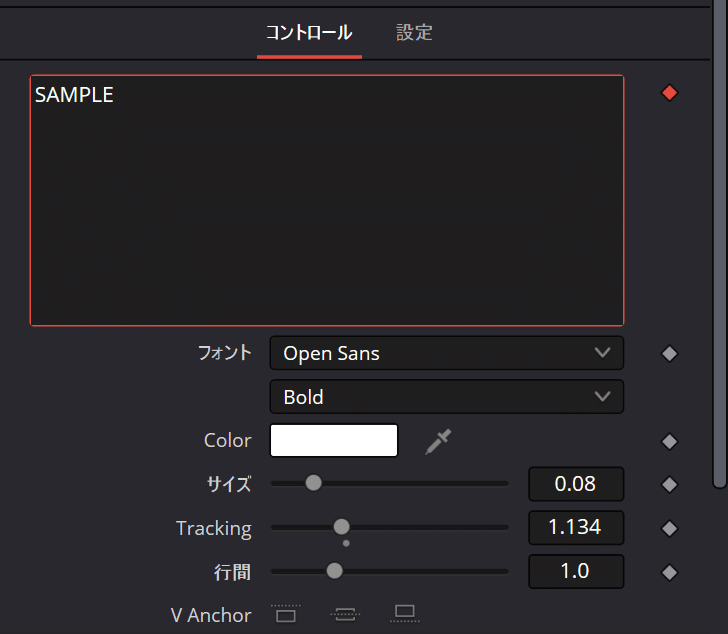Viewport: 728px width, 634px height.
Task: Switch to the コントロール tab
Action: click(x=309, y=33)
